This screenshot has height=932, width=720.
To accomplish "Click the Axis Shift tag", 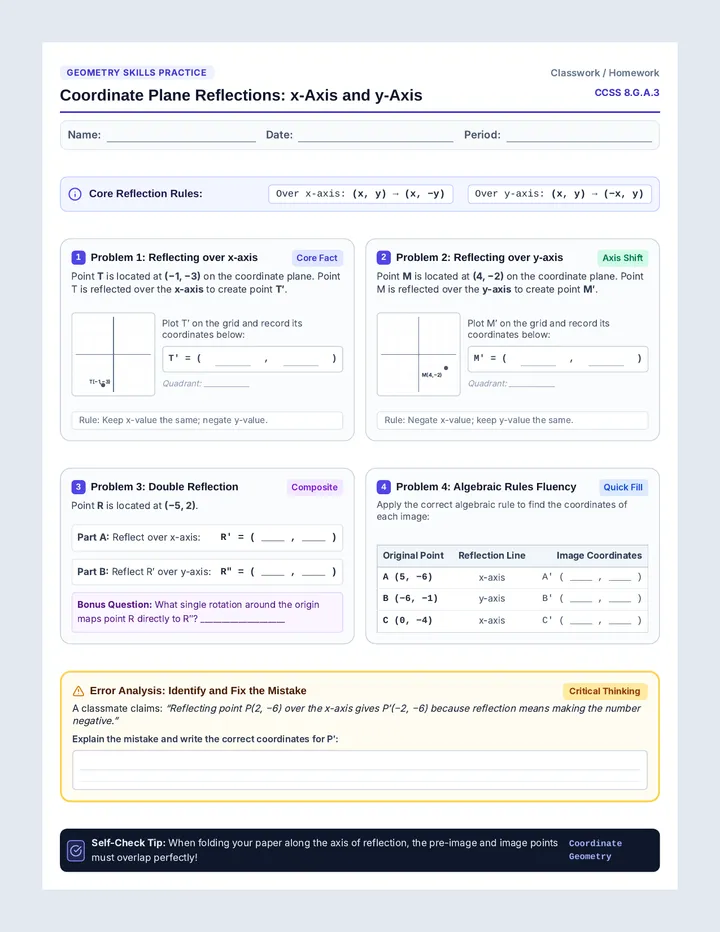I will coord(622,258).
